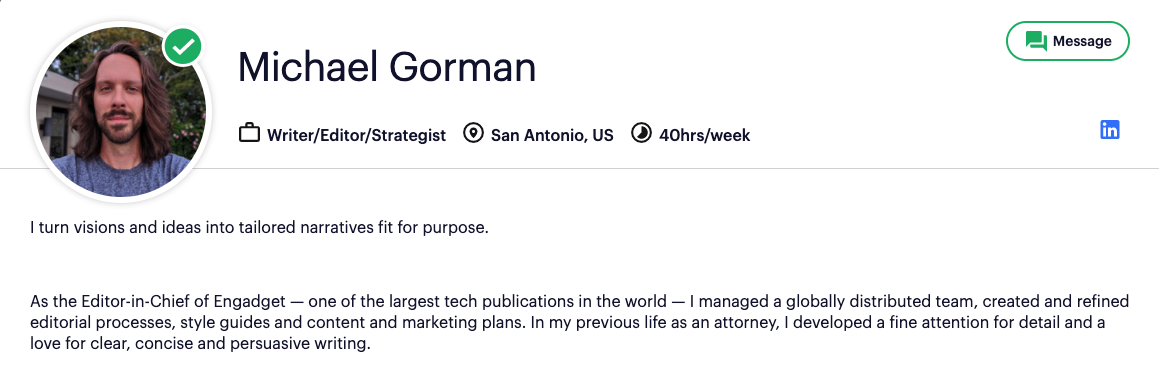Screen dimensions: 1159x371
Task: Click the San Antonio, US location text
Action: [552, 135]
